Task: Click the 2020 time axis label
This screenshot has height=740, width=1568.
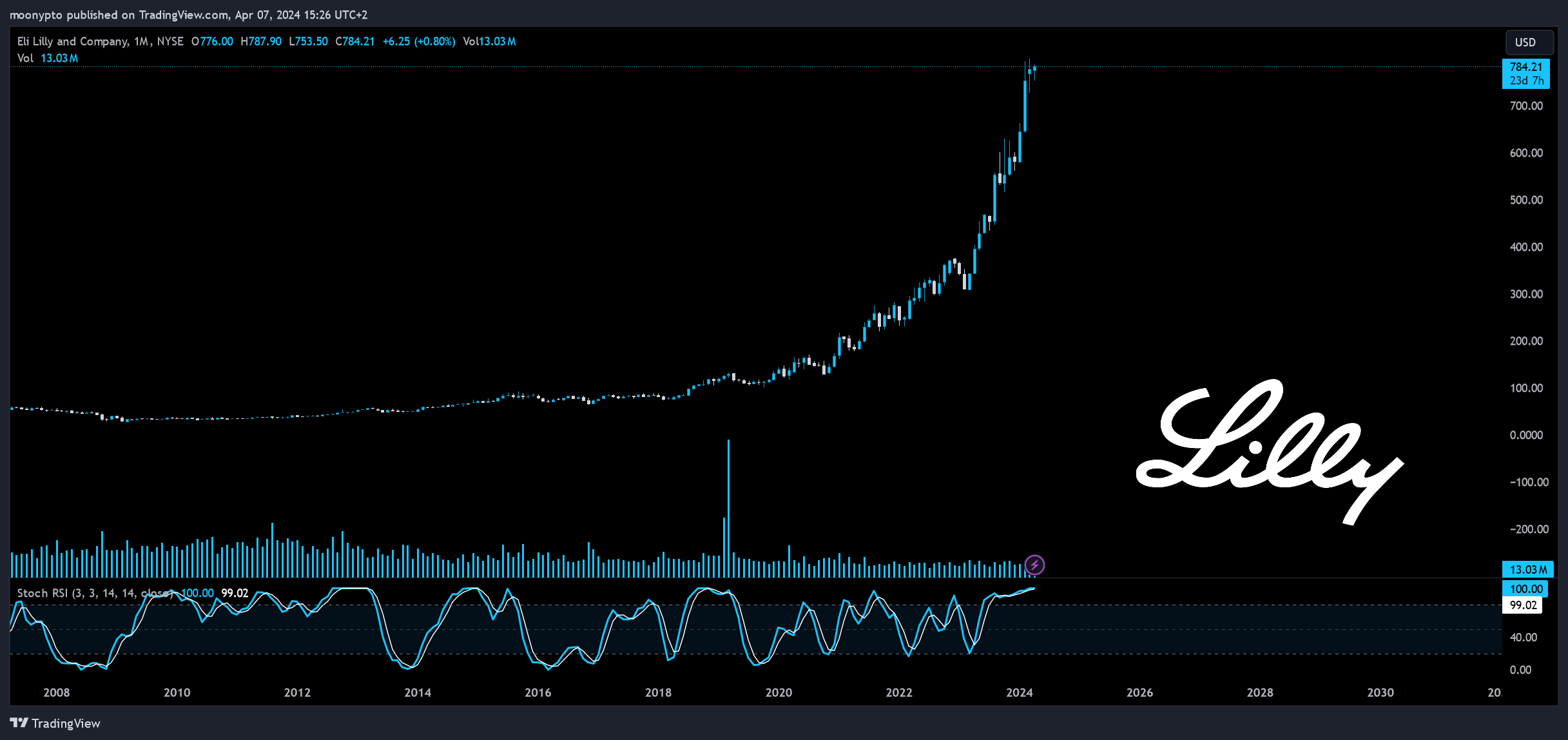Action: 779,692
